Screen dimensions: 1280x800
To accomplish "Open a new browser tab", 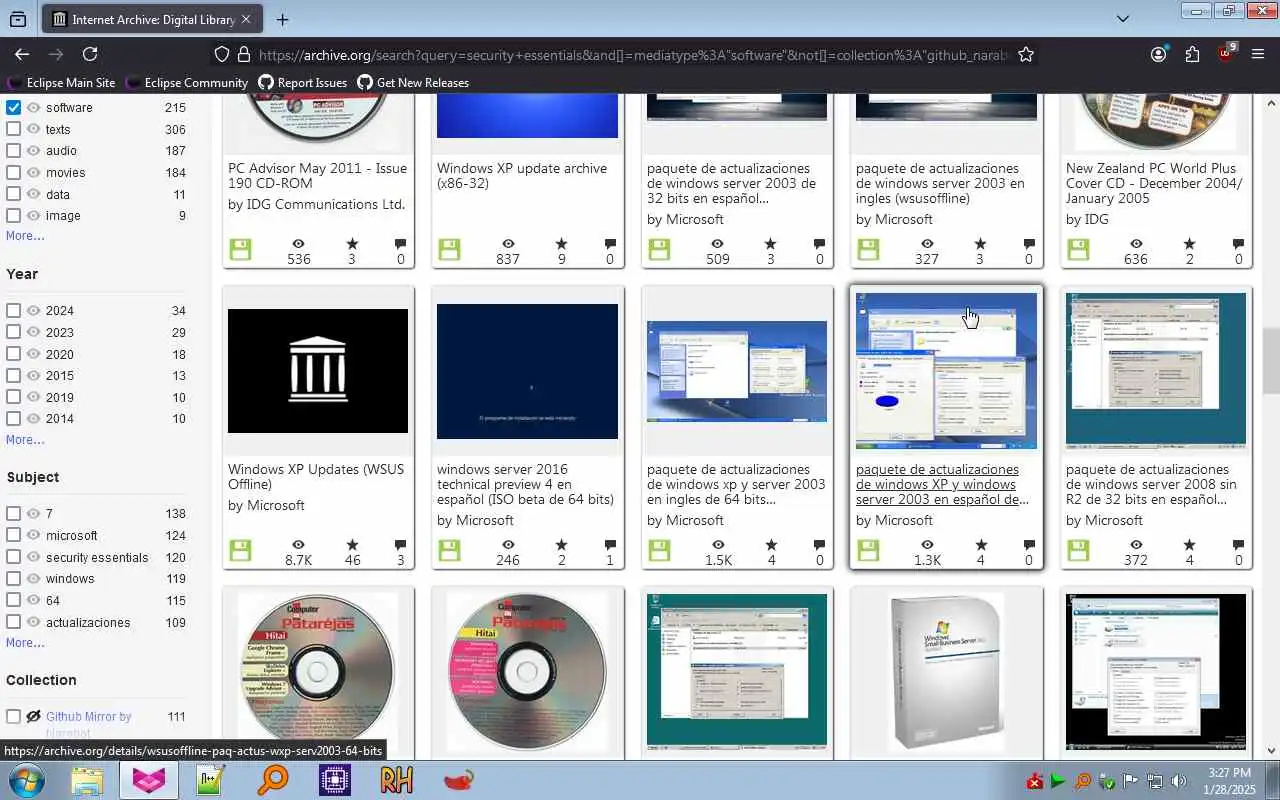I will (x=283, y=19).
